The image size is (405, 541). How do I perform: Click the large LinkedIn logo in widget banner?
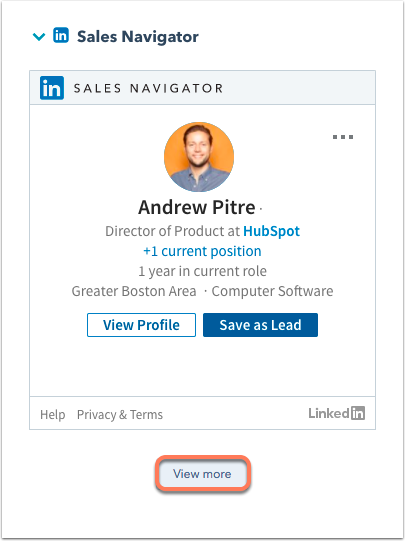(x=52, y=88)
